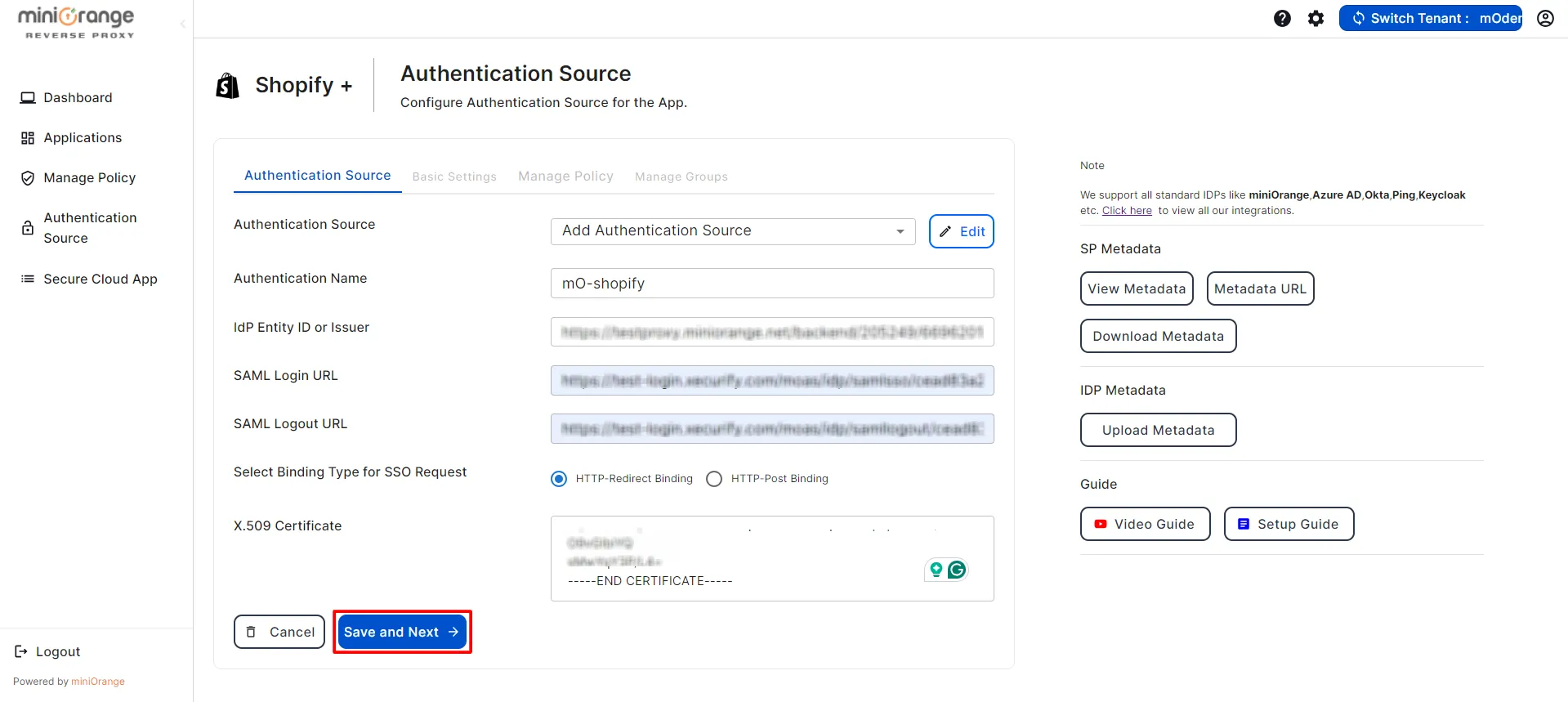This screenshot has height=702, width=1568.
Task: Click the Download Metadata button
Action: pyautogui.click(x=1158, y=336)
